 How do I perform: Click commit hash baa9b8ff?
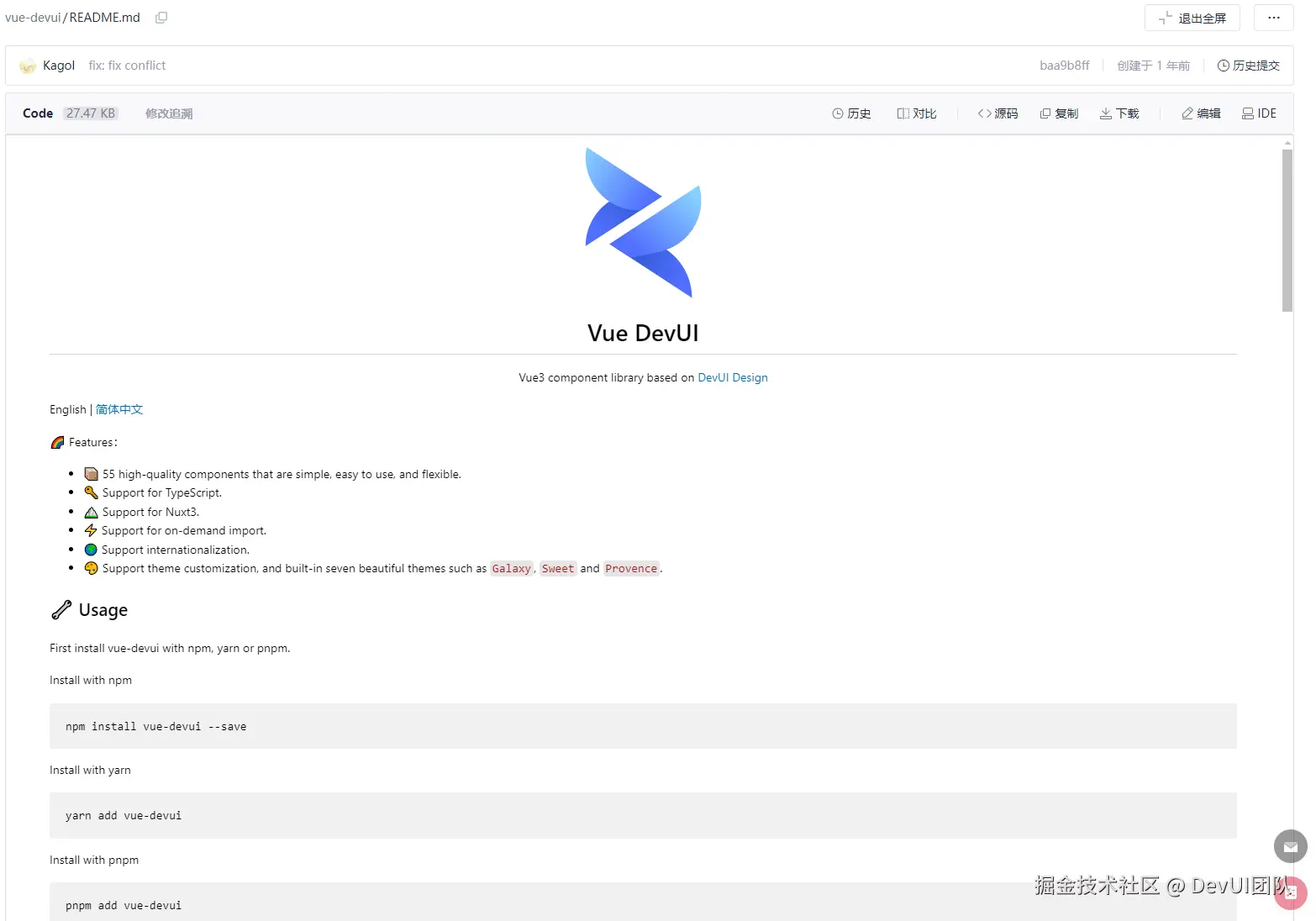click(x=1064, y=66)
